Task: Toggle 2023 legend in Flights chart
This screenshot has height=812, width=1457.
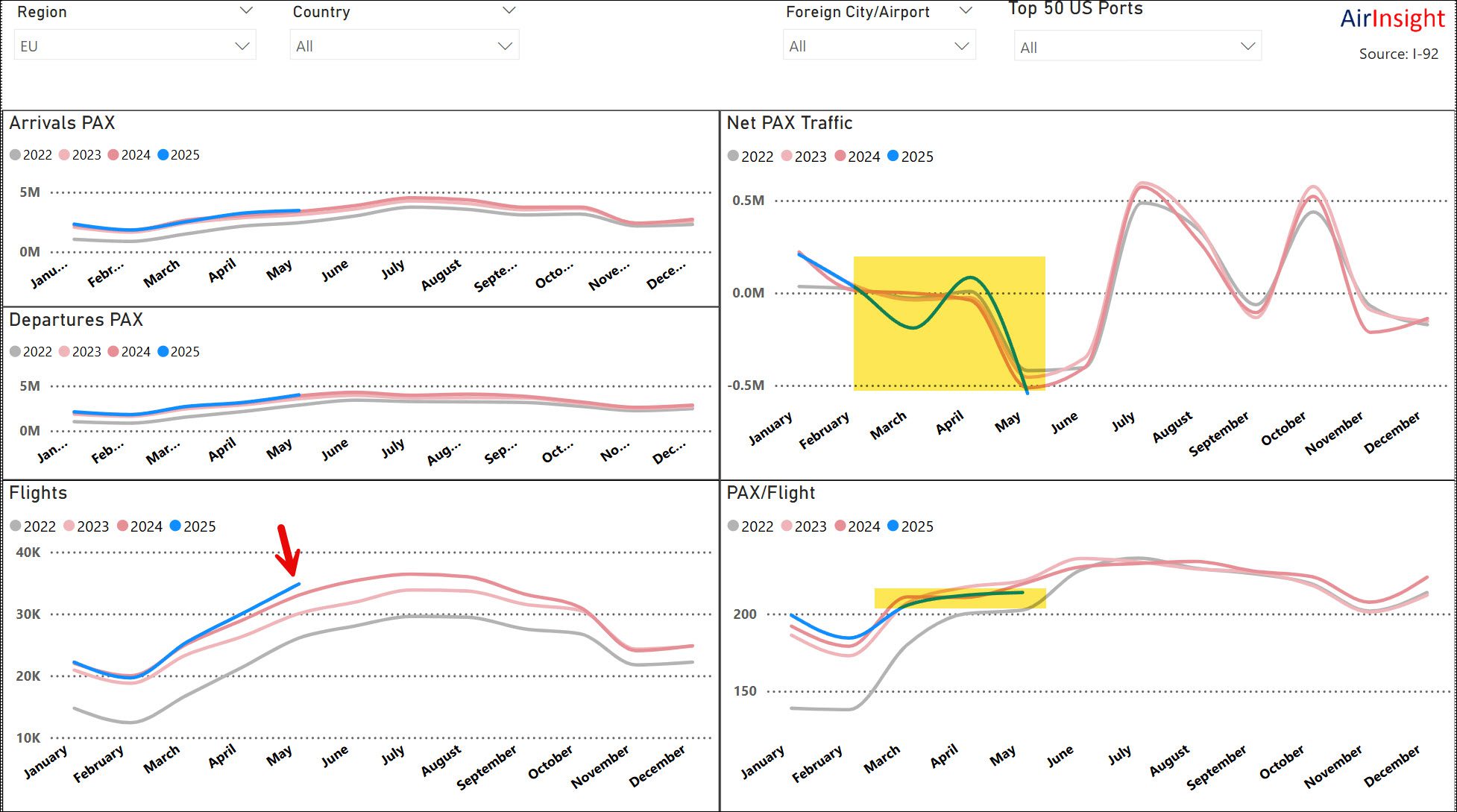Action: click(69, 526)
